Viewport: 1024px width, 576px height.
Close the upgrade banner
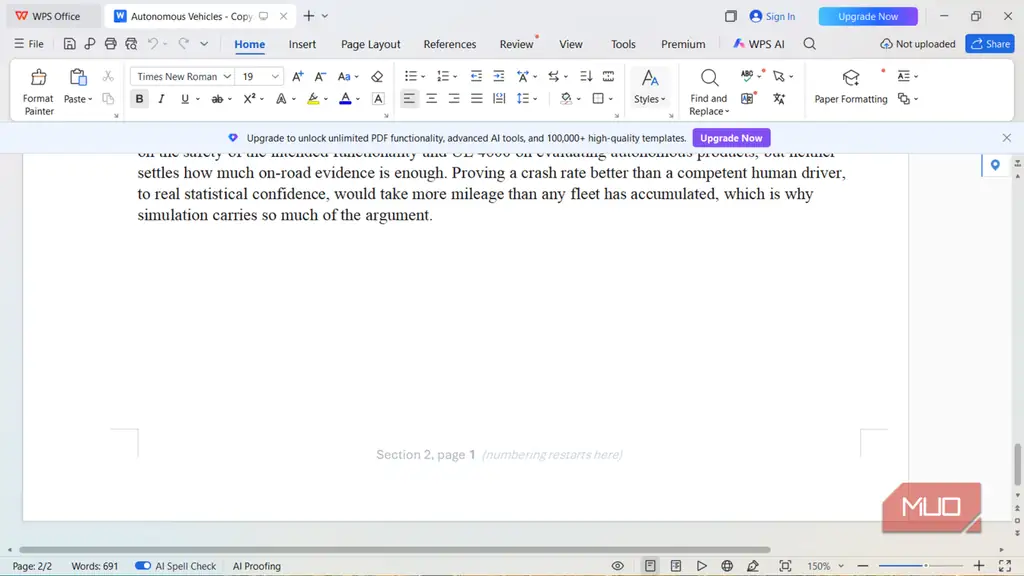coord(1006,138)
